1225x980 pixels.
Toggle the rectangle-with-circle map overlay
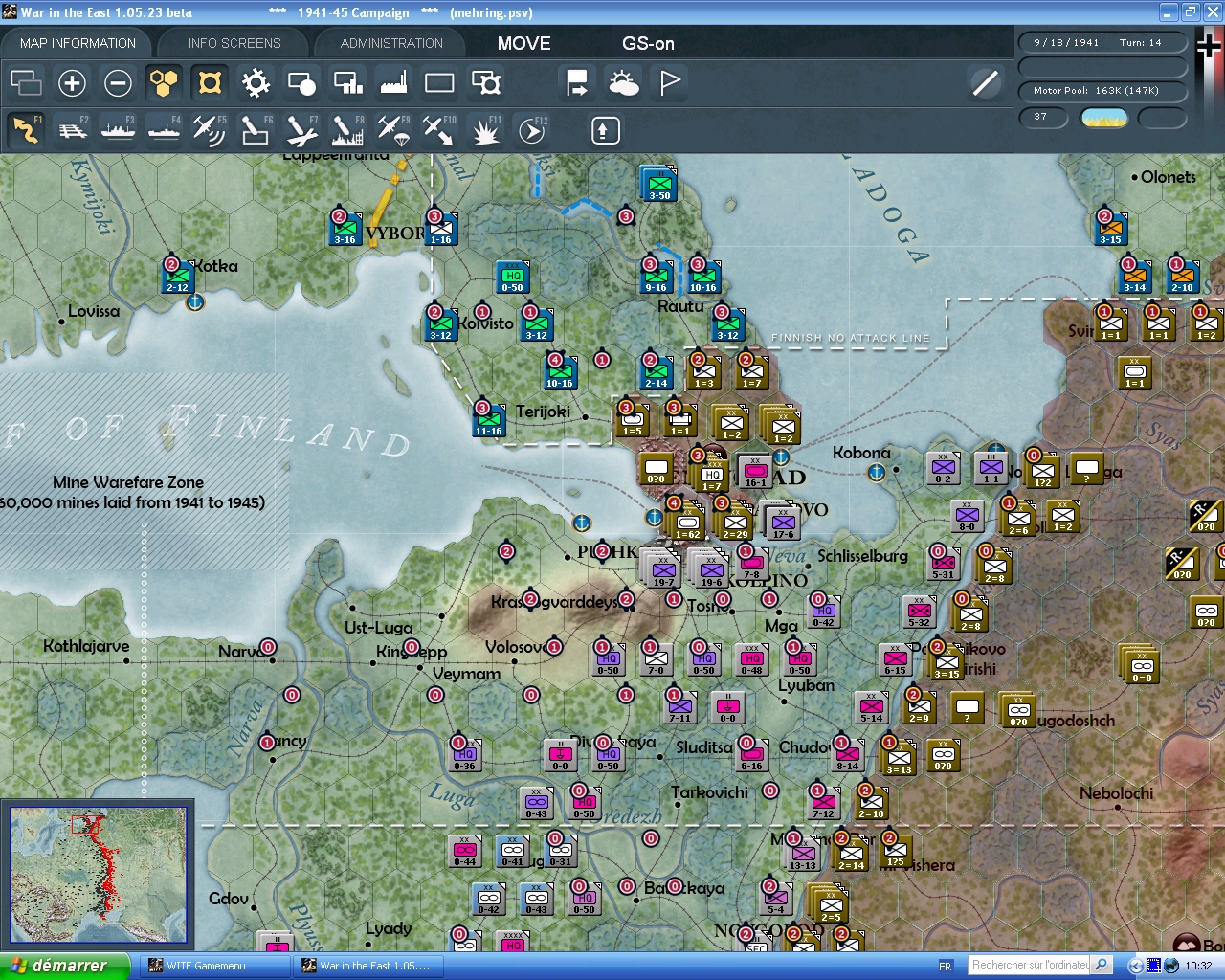coord(301,83)
